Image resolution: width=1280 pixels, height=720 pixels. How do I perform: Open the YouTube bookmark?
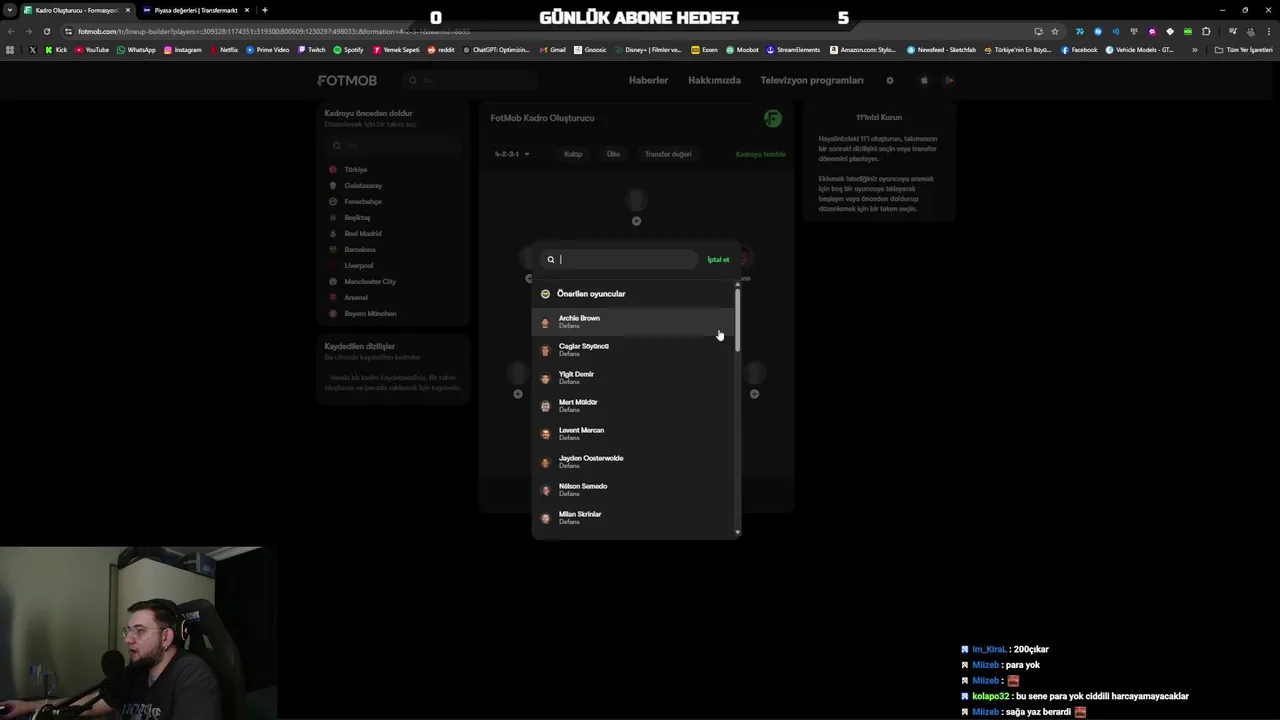pyautogui.click(x=91, y=49)
